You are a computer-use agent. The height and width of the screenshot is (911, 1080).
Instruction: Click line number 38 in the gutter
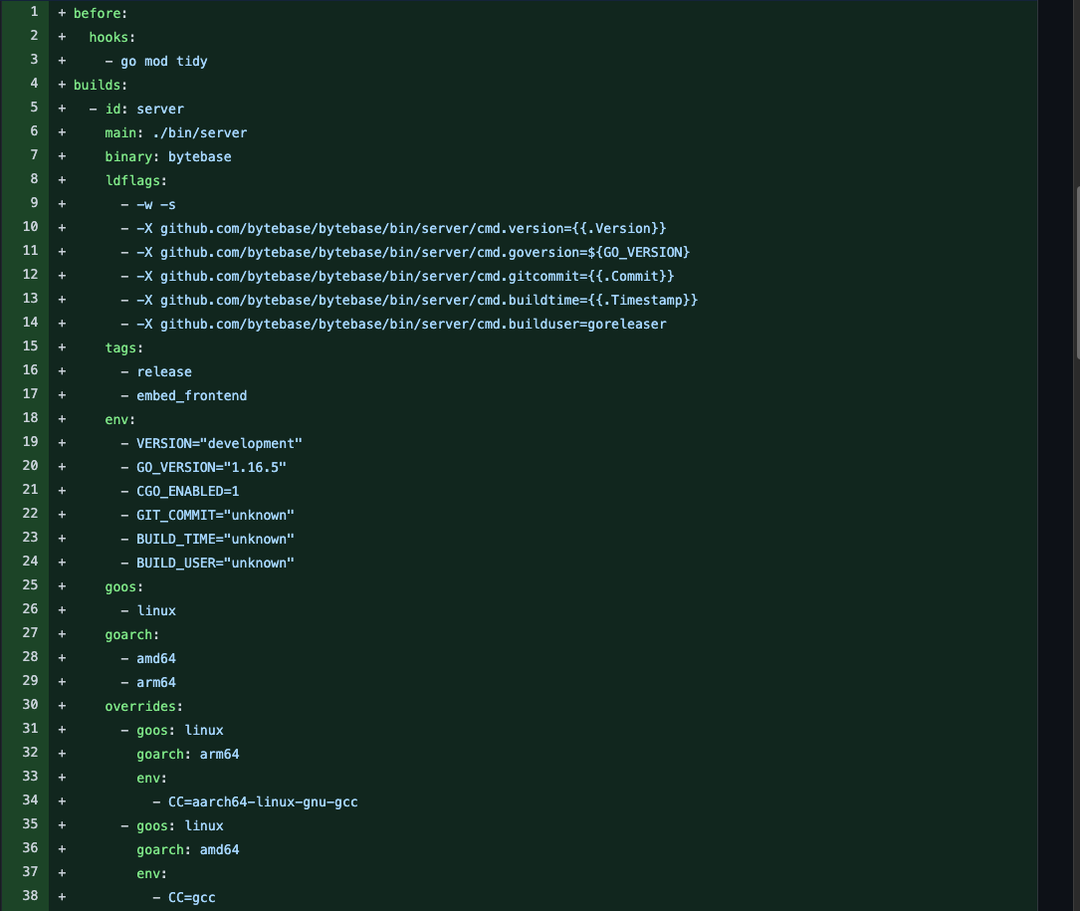(30, 897)
